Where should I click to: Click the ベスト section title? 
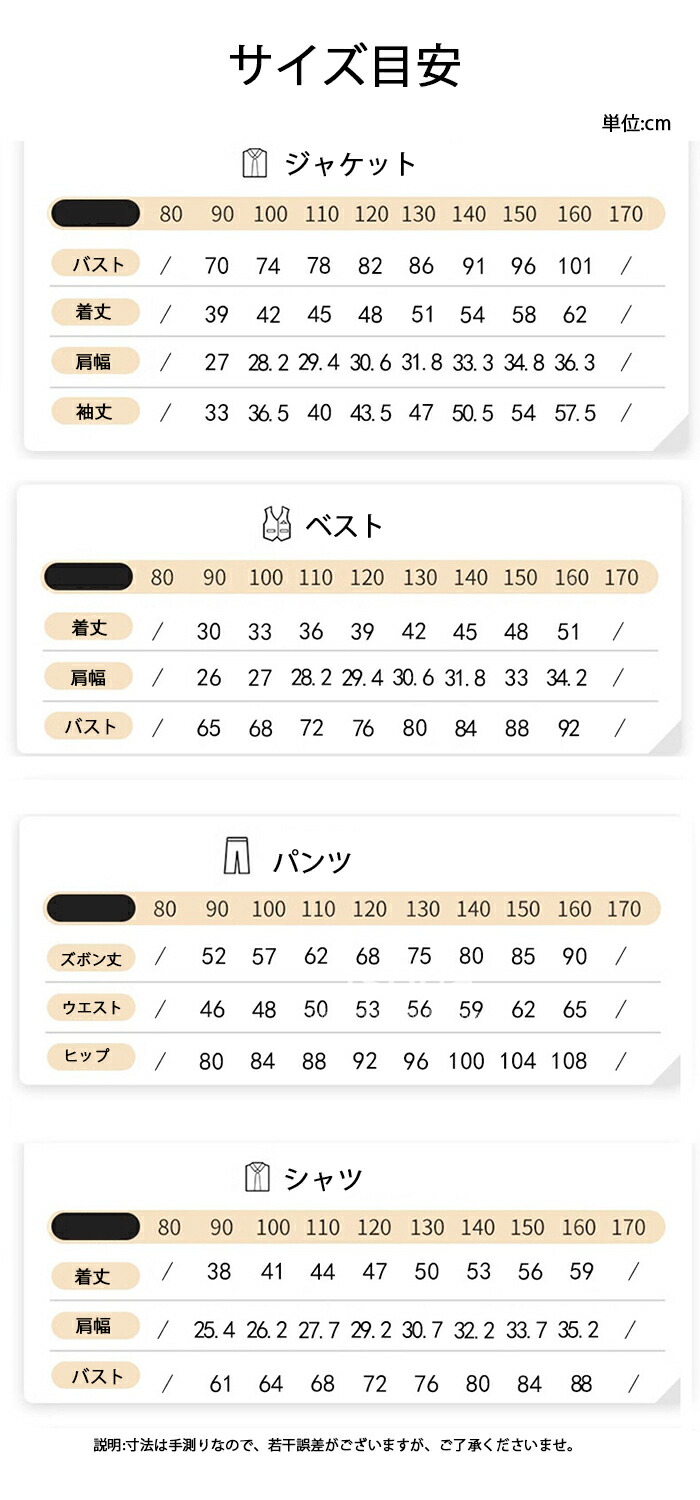[x=344, y=525]
